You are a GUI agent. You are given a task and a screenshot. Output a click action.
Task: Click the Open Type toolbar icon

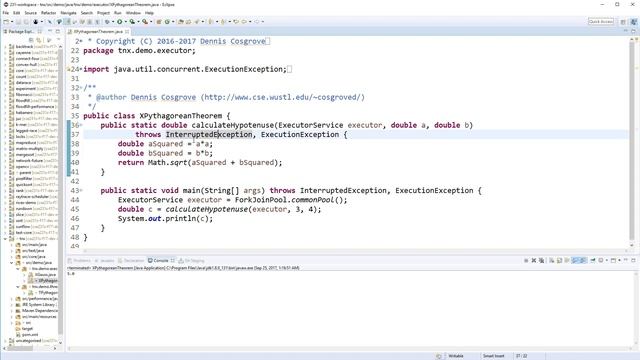coord(181,22)
